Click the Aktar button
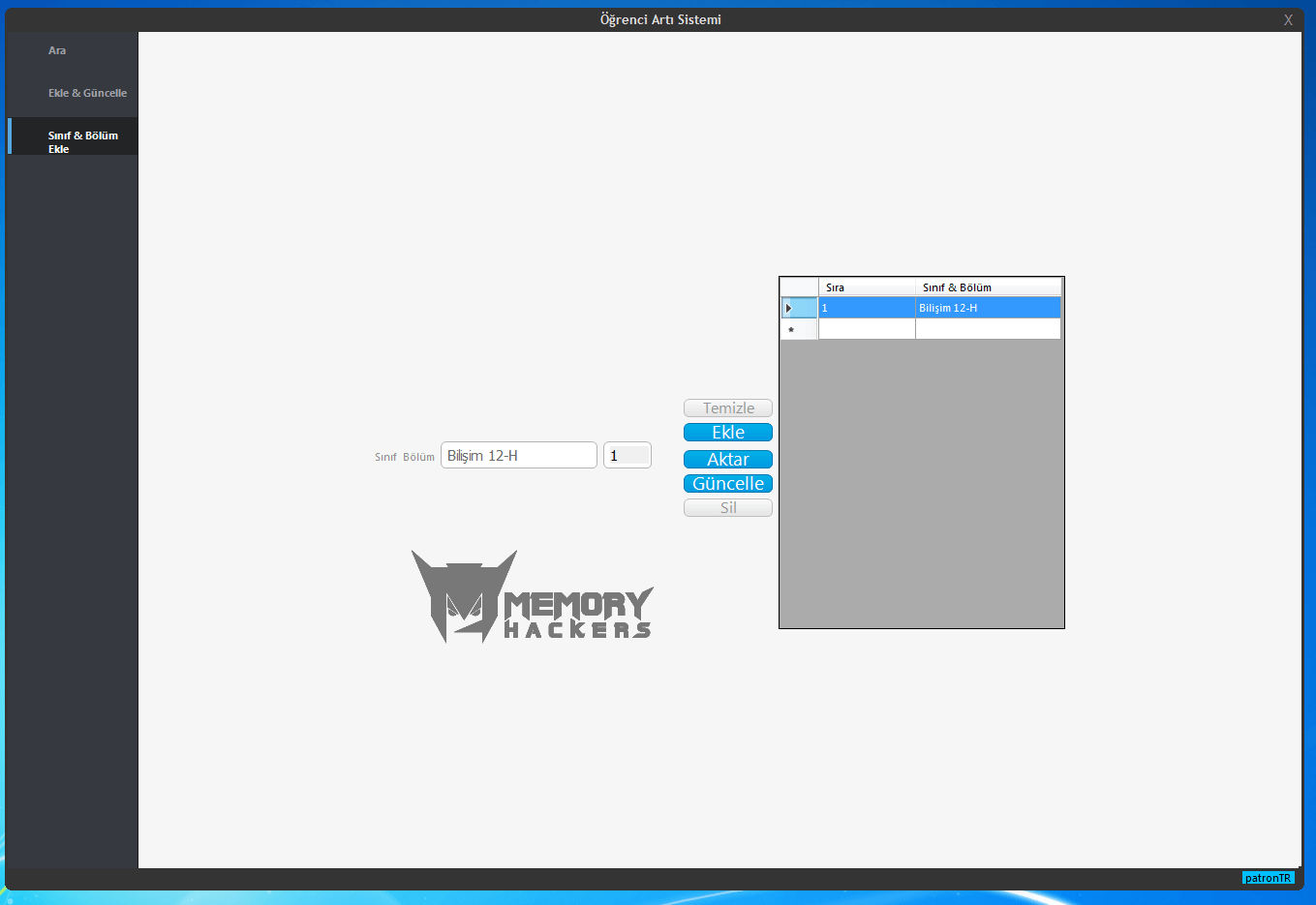This screenshot has width=1316, height=905. click(x=728, y=460)
